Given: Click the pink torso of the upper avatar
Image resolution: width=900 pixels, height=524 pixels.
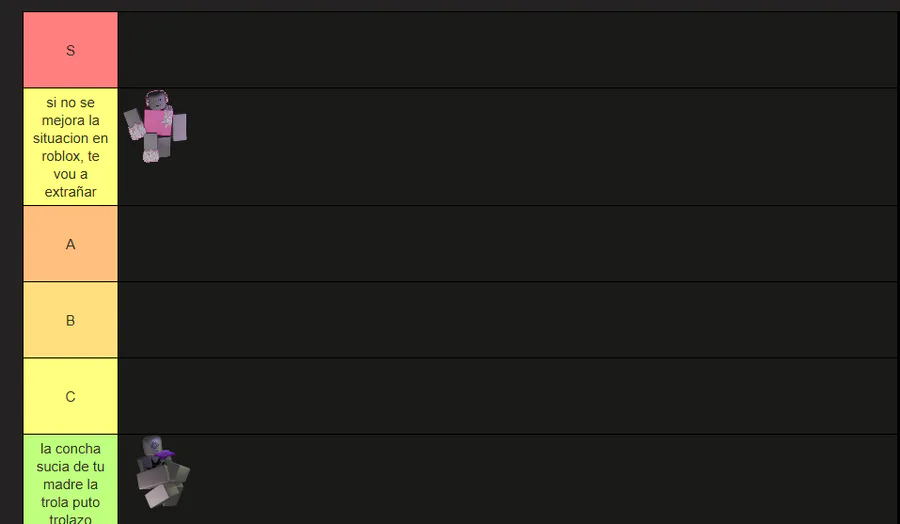Looking at the screenshot, I should click(x=158, y=122).
